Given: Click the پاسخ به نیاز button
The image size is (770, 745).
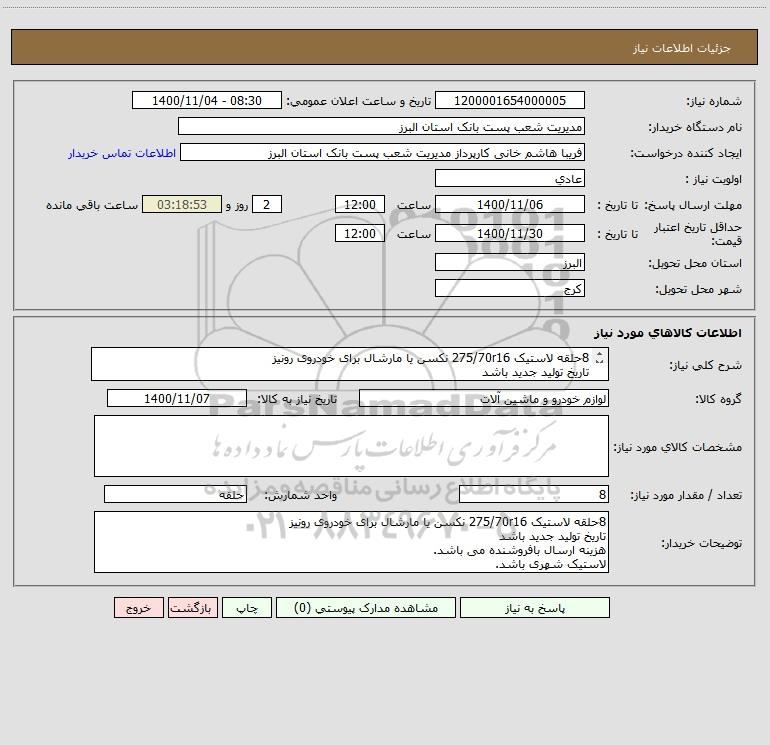Looking at the screenshot, I should coord(534,607).
